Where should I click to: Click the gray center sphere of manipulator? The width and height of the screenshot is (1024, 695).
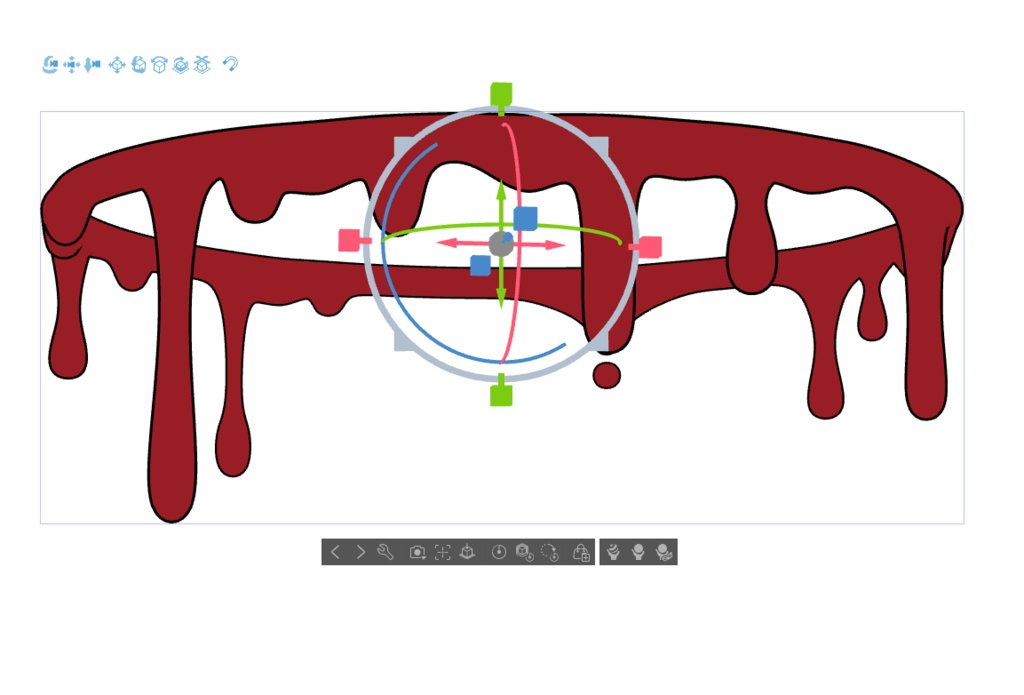[501, 244]
